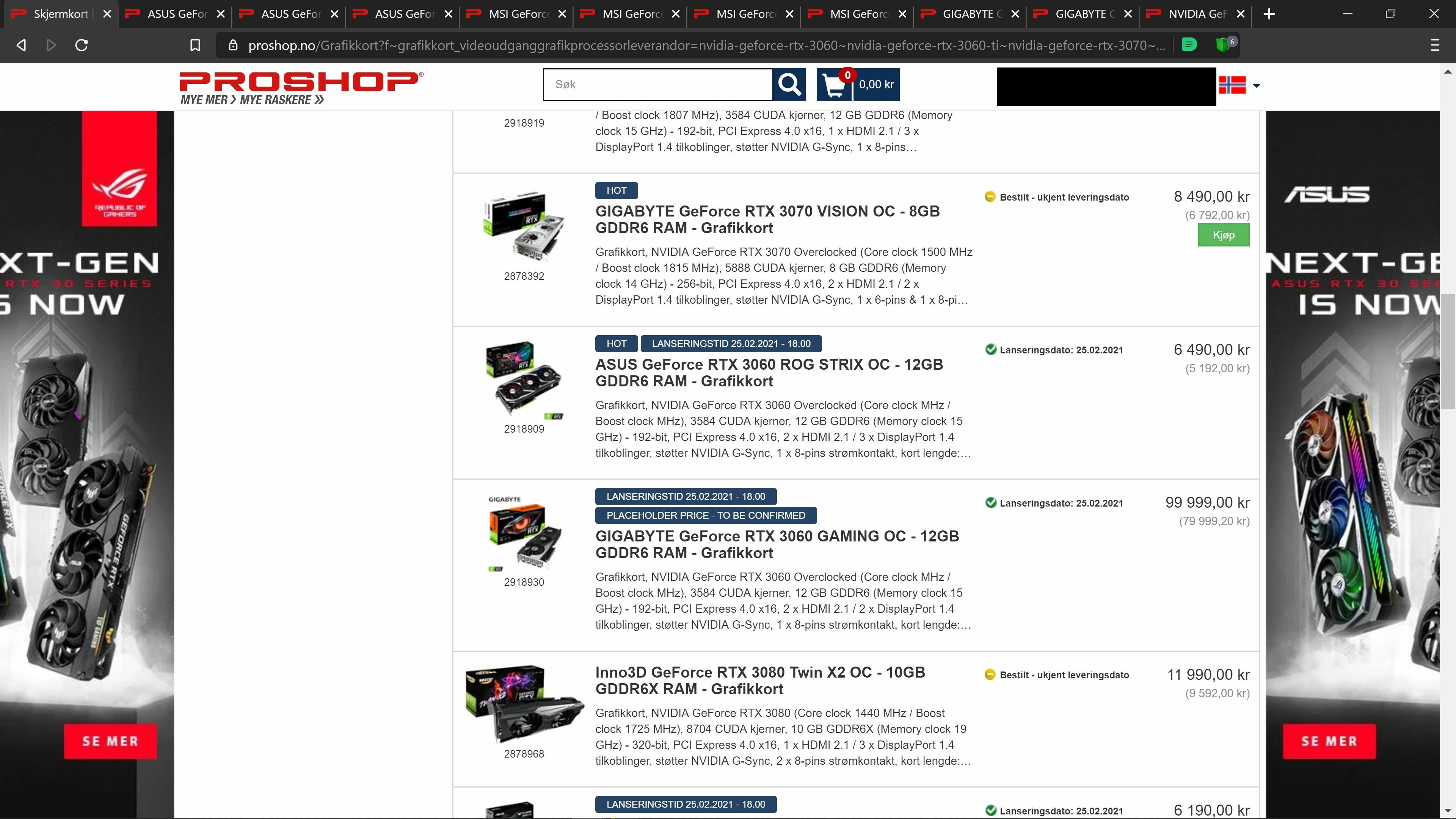The height and width of the screenshot is (819, 1456).
Task: Click product number 2878968
Action: (524, 754)
